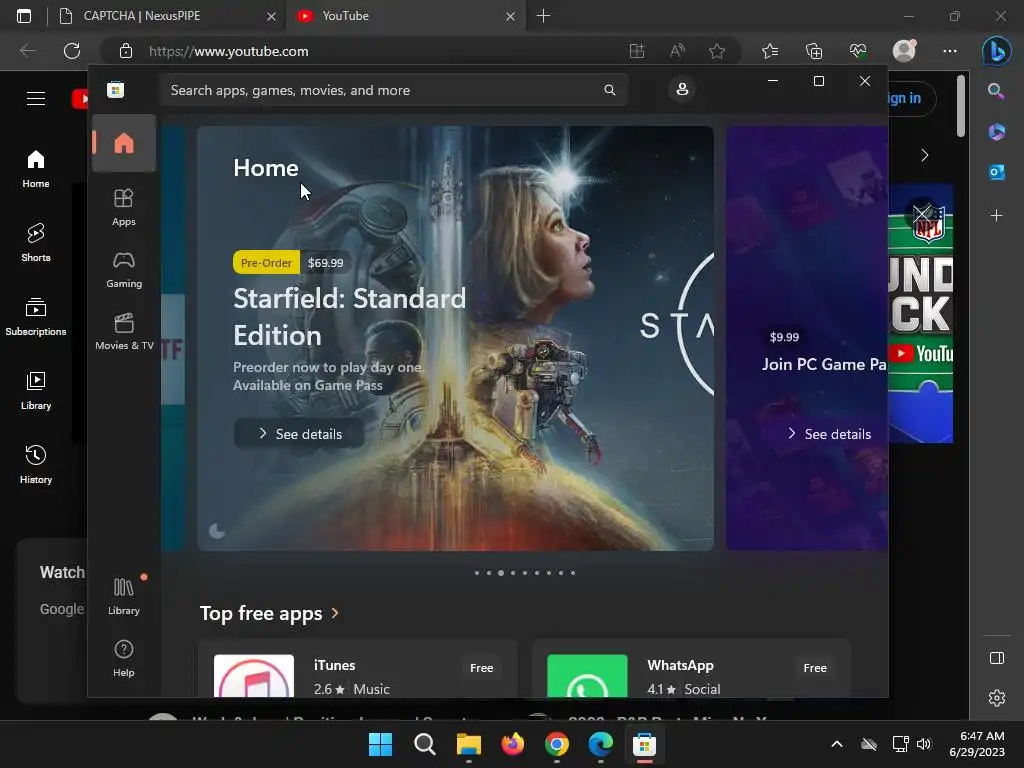Click the YouTube next chevron arrow
Viewport: 1024px width, 768px height.
click(925, 155)
